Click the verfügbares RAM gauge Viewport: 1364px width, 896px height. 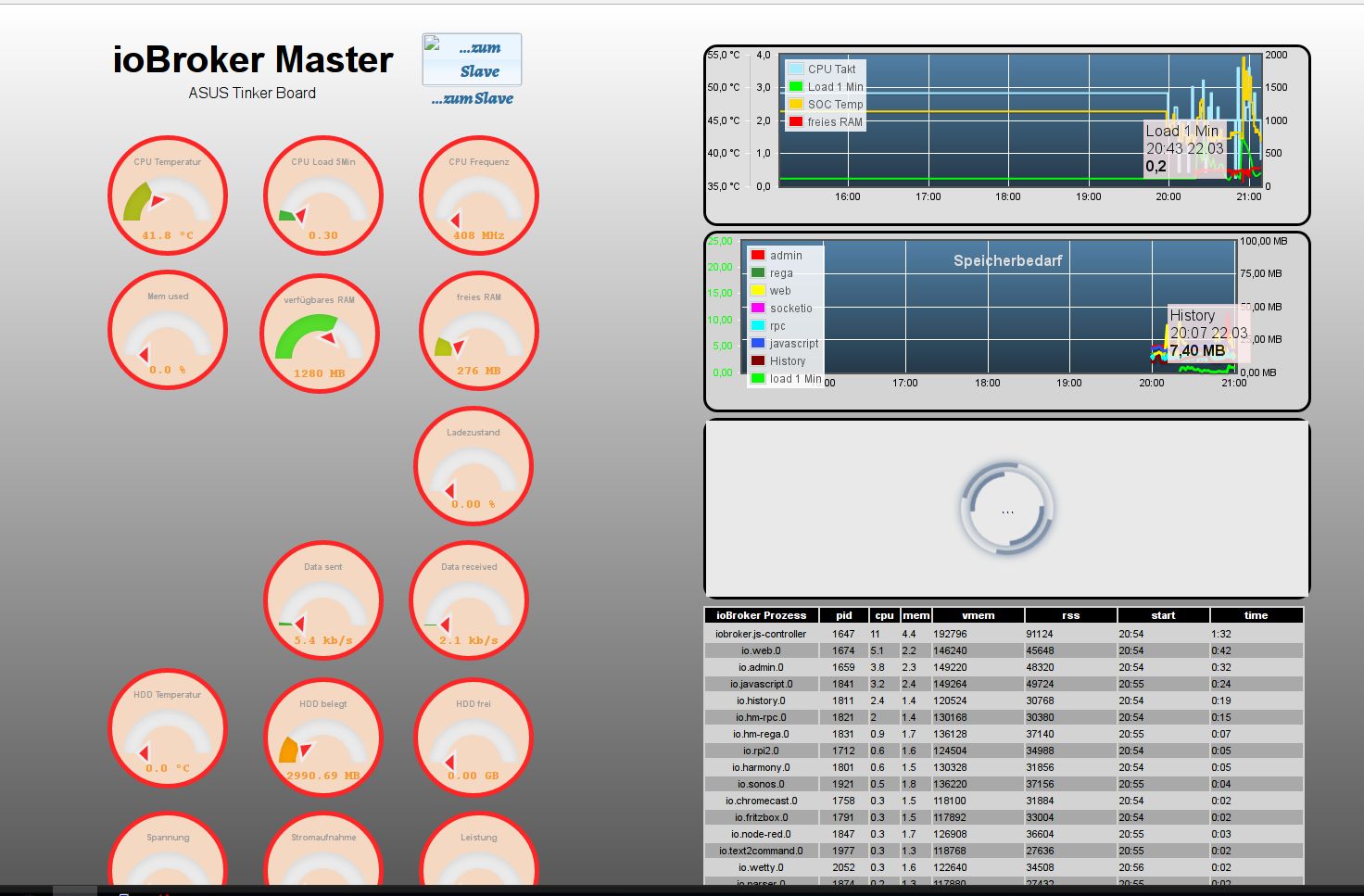click(x=320, y=333)
